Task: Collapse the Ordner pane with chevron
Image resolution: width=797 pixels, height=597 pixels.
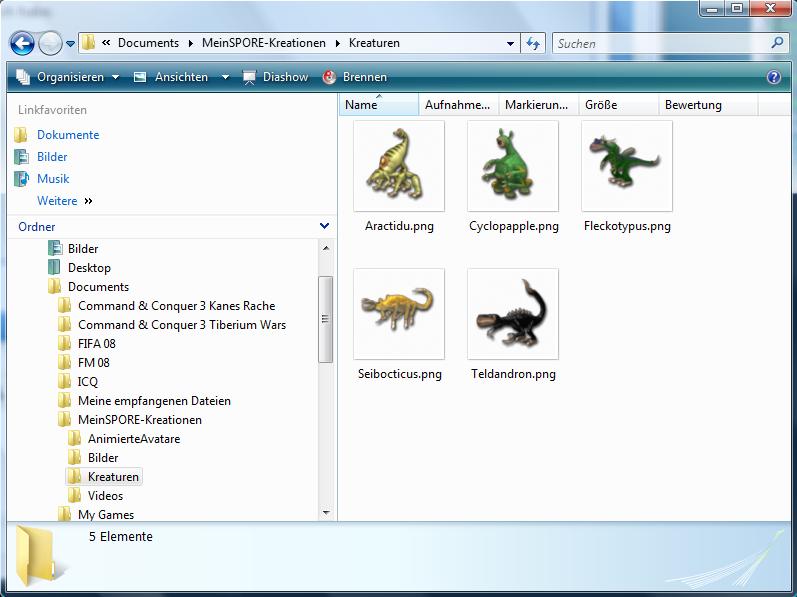Action: [324, 226]
